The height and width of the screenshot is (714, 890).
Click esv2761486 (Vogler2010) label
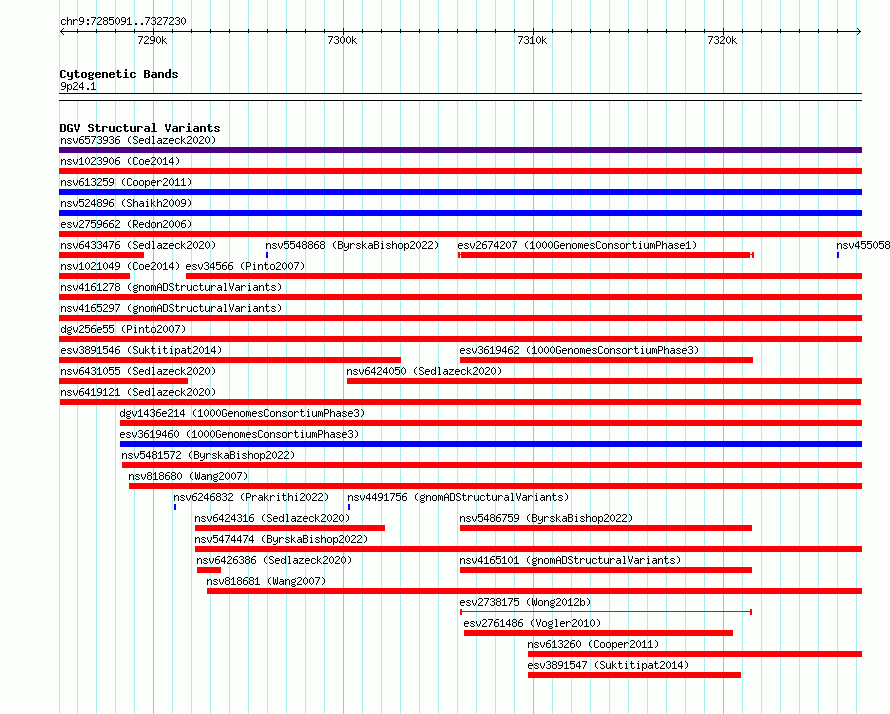tap(532, 623)
